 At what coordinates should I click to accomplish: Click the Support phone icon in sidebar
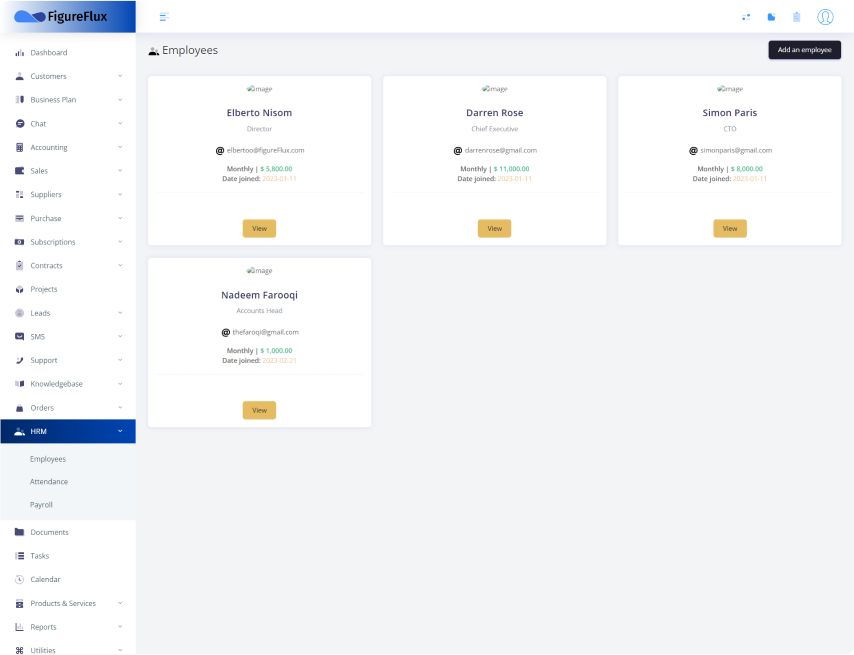tap(19, 360)
